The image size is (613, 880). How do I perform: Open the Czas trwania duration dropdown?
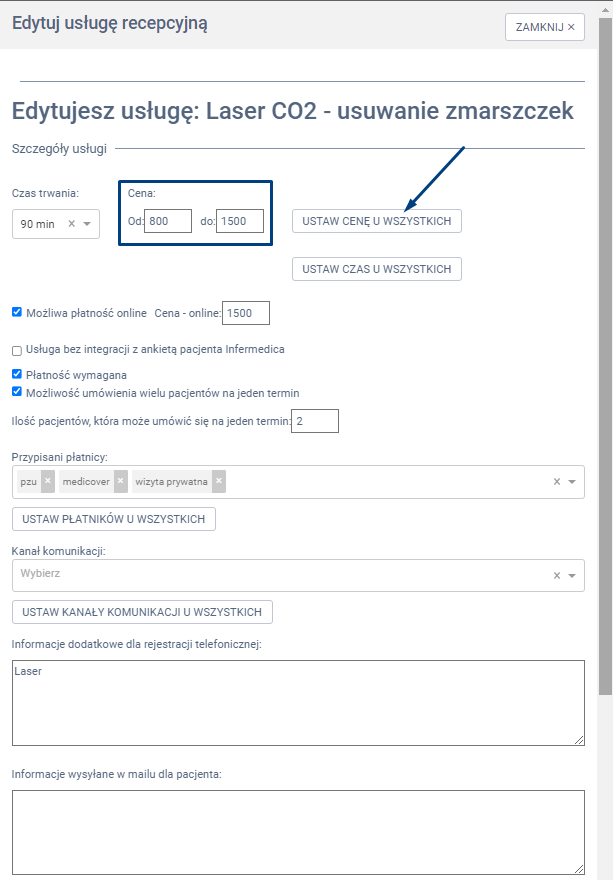[x=87, y=224]
